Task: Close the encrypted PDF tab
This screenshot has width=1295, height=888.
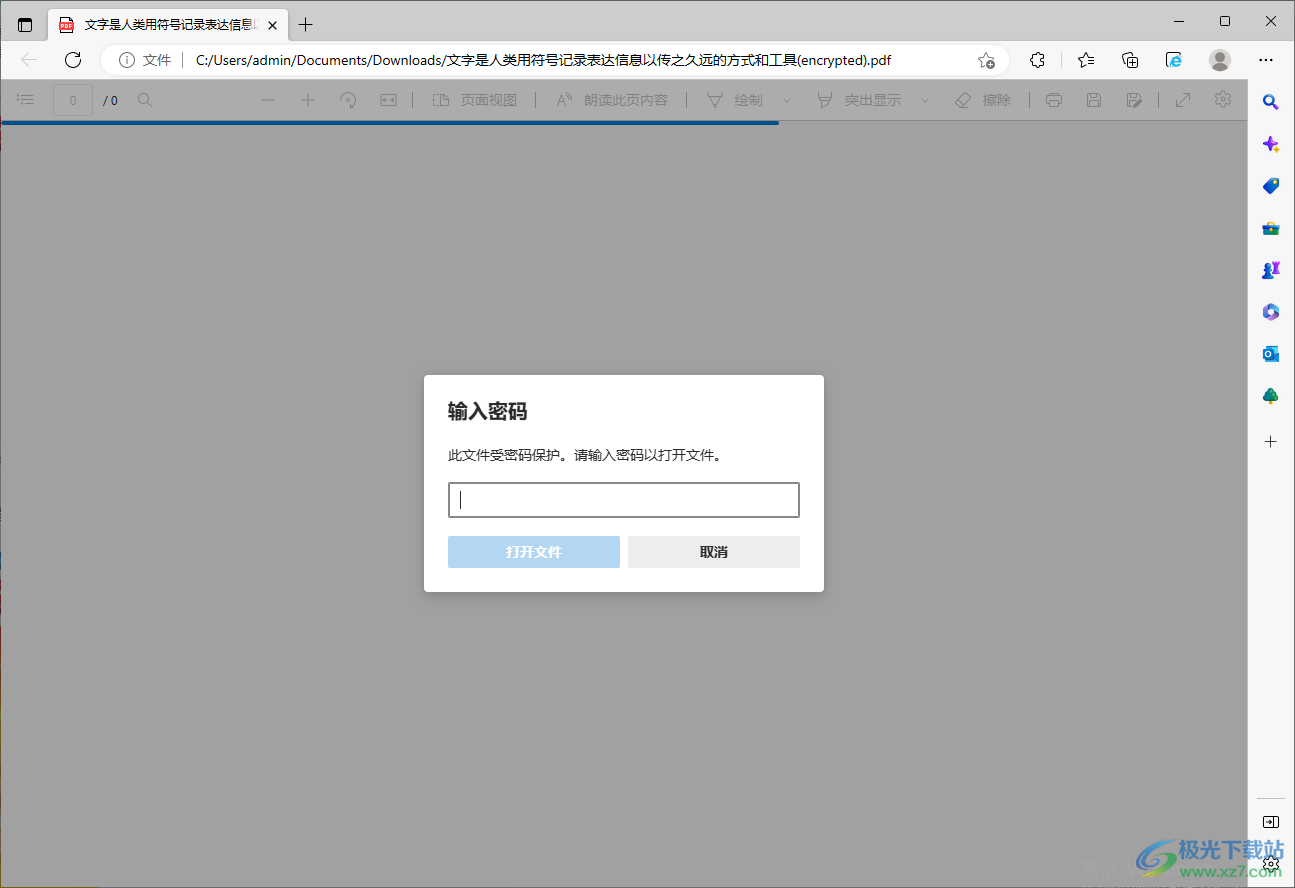Action: point(272,25)
